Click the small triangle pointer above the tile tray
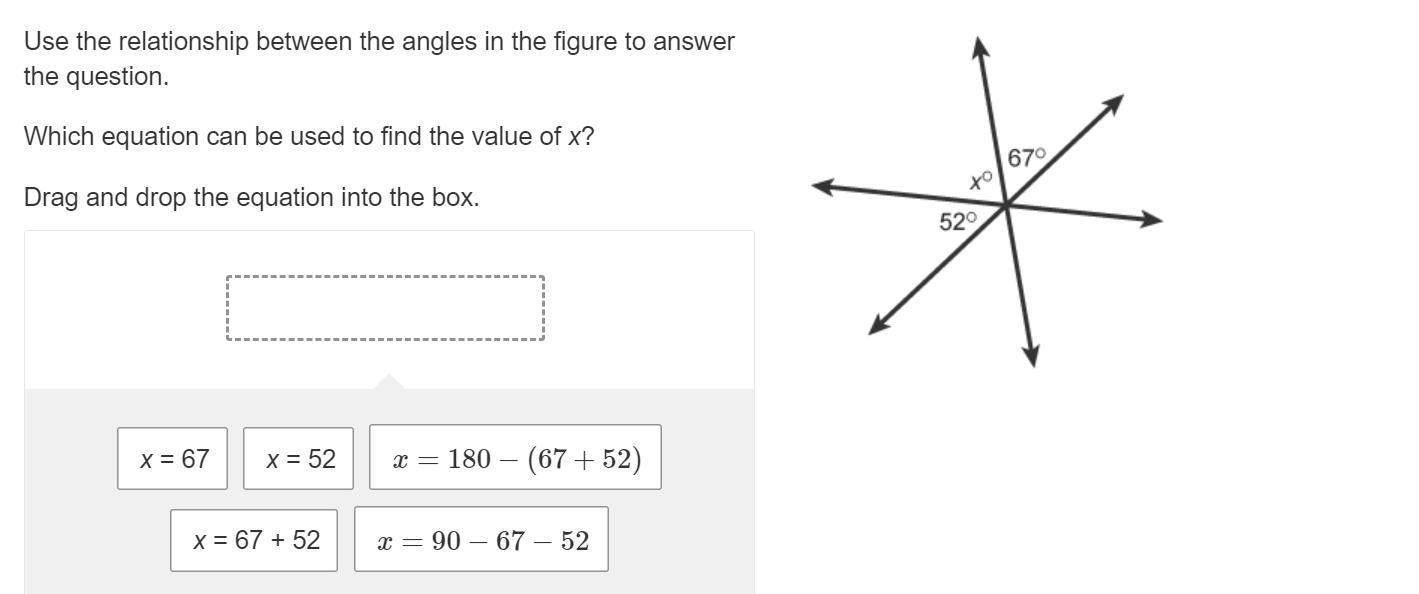The height and width of the screenshot is (594, 1419). pos(389,381)
